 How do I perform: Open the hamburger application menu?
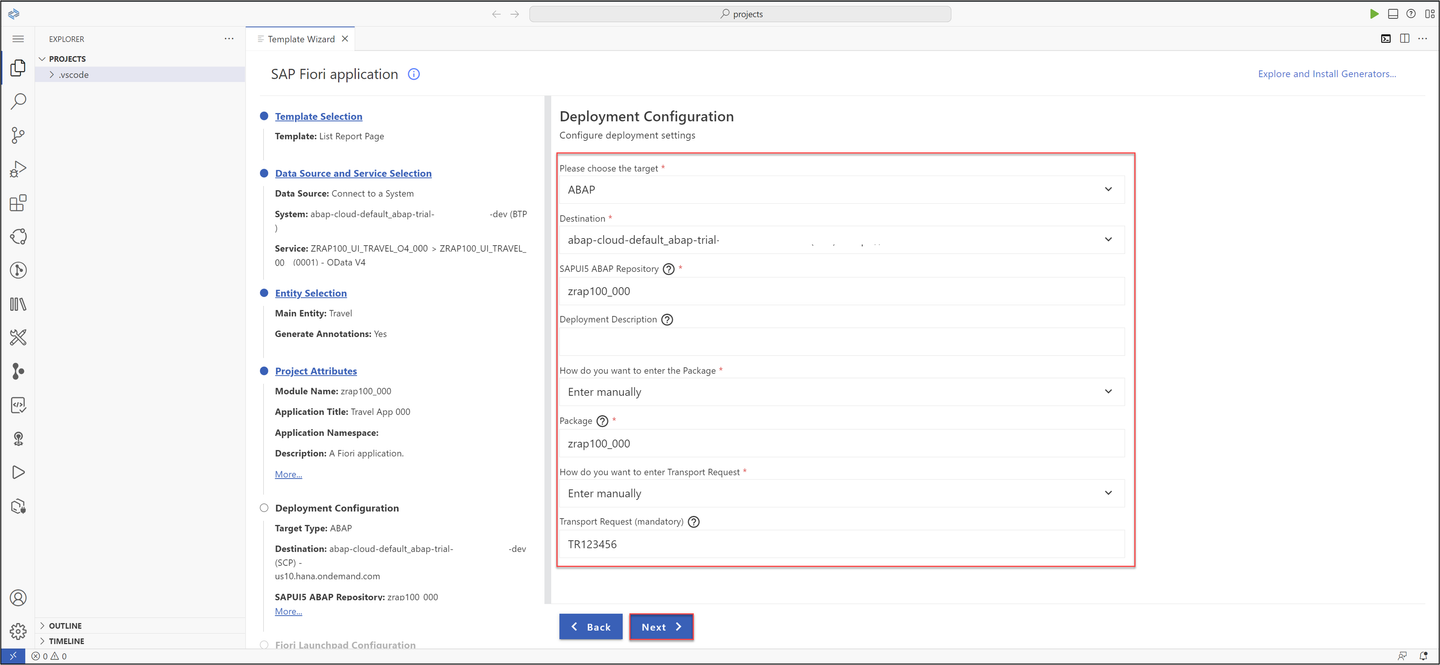[18, 39]
